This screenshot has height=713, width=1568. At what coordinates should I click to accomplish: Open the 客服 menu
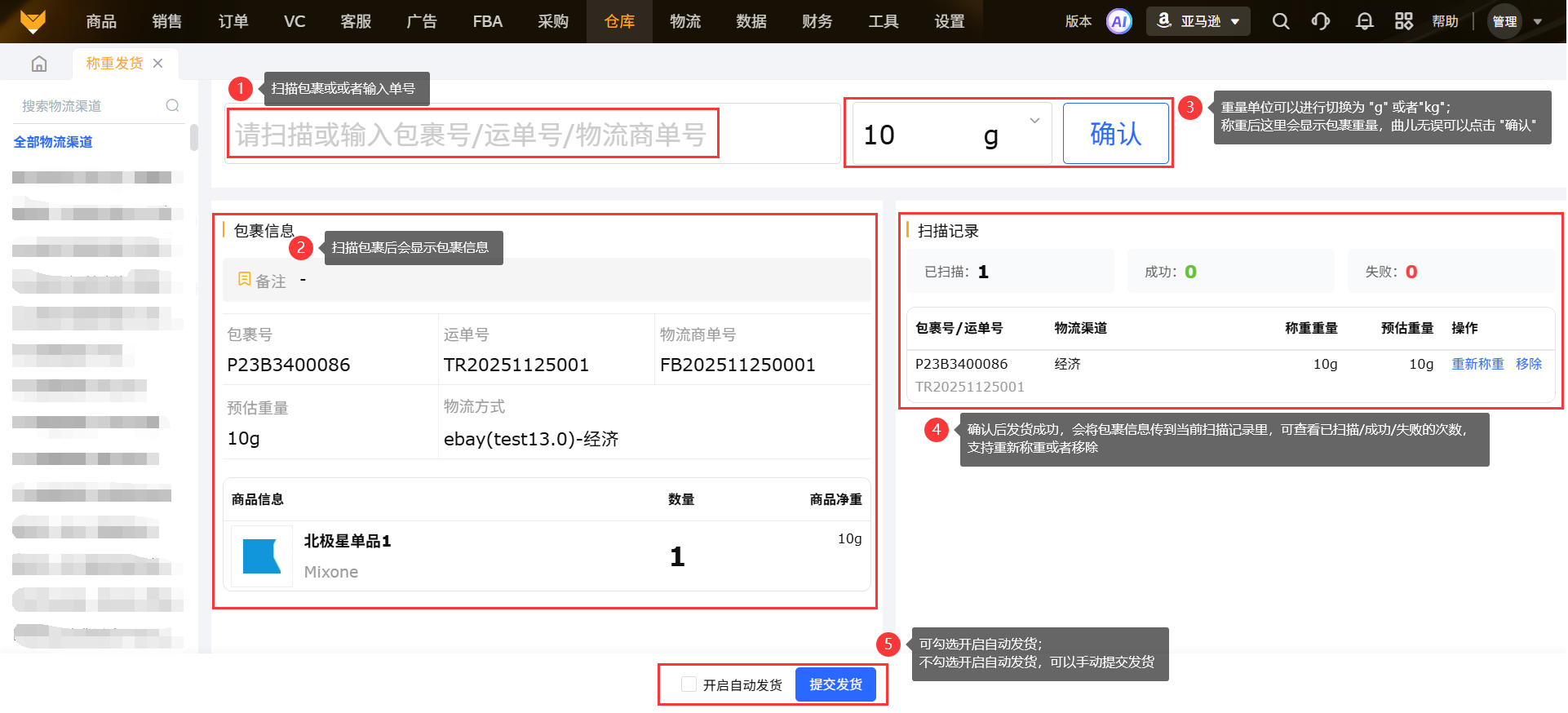click(356, 22)
